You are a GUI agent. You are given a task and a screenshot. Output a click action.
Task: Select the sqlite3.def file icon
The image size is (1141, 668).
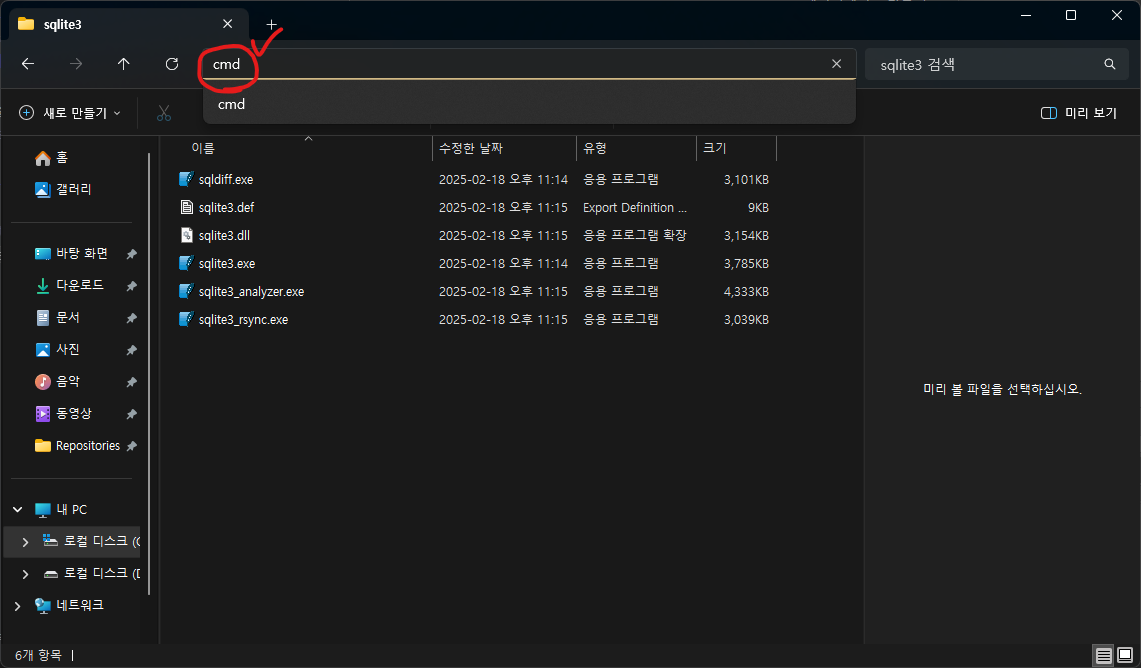(186, 207)
